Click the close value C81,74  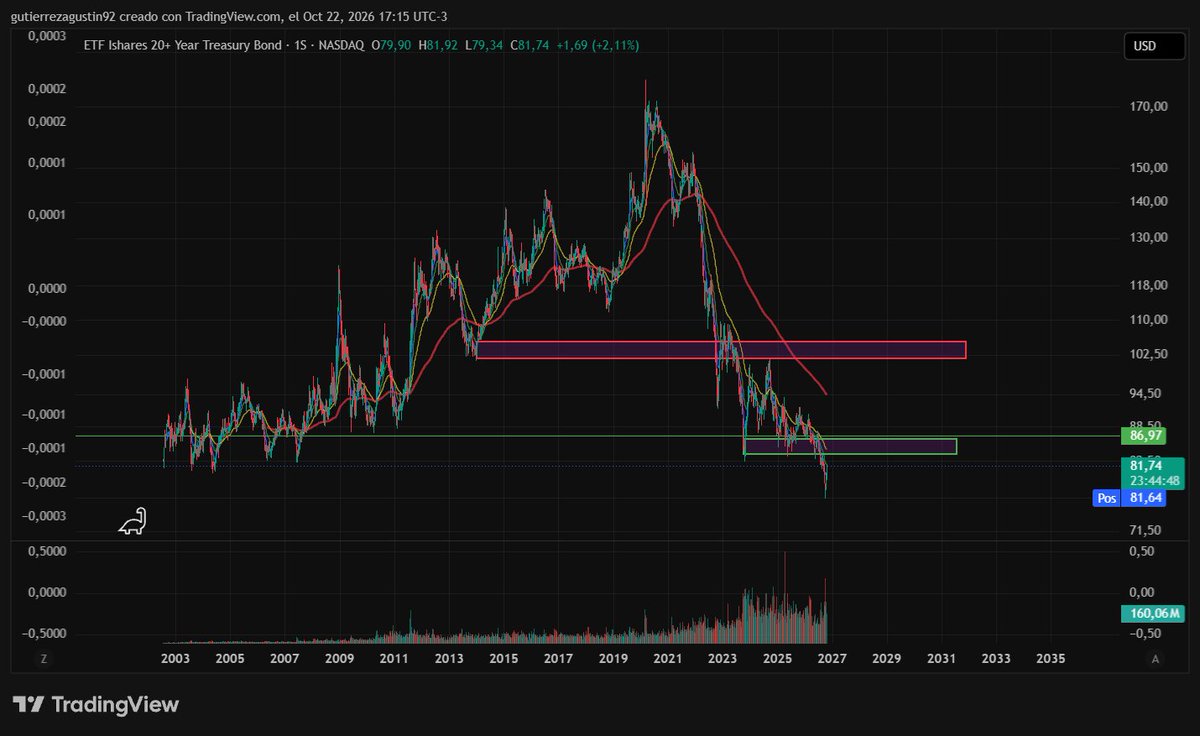tap(529, 45)
